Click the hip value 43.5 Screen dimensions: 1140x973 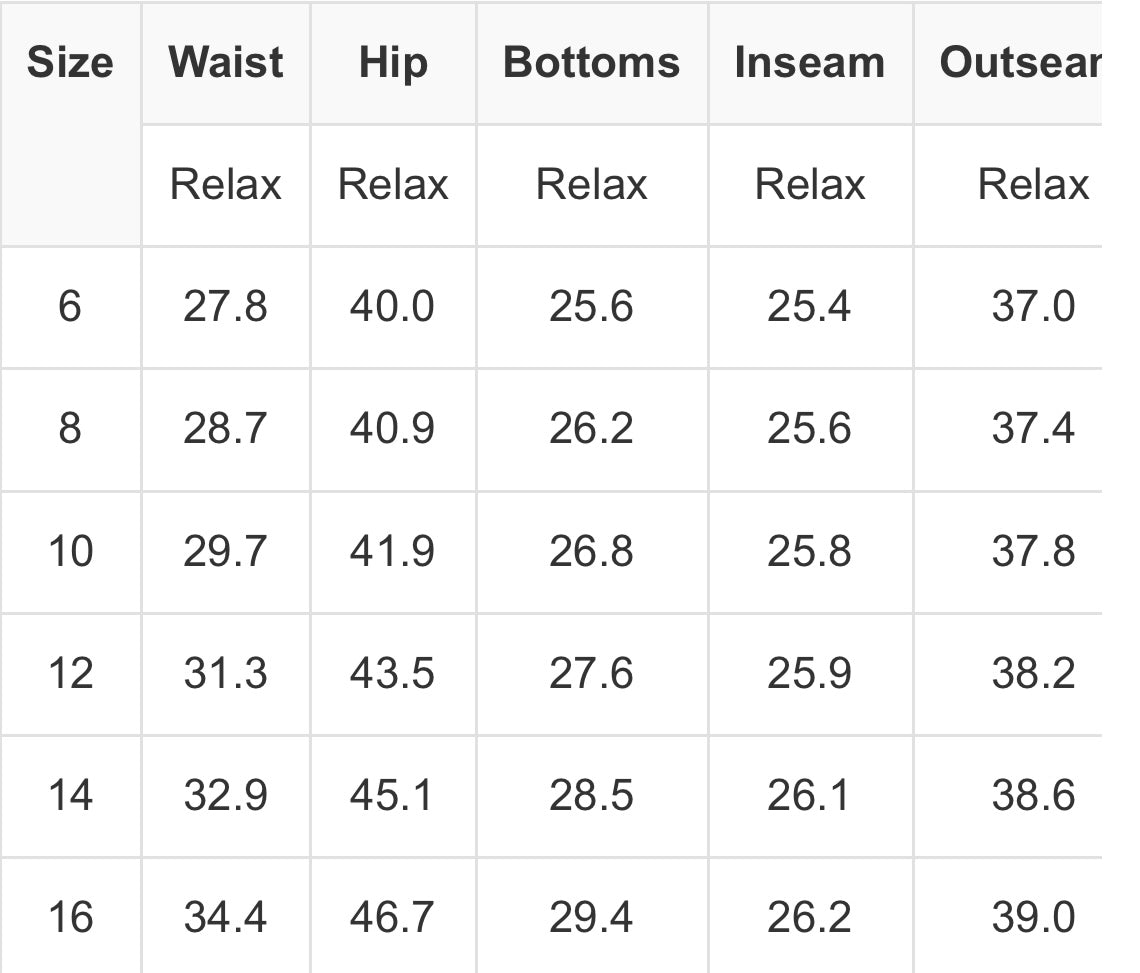click(393, 673)
